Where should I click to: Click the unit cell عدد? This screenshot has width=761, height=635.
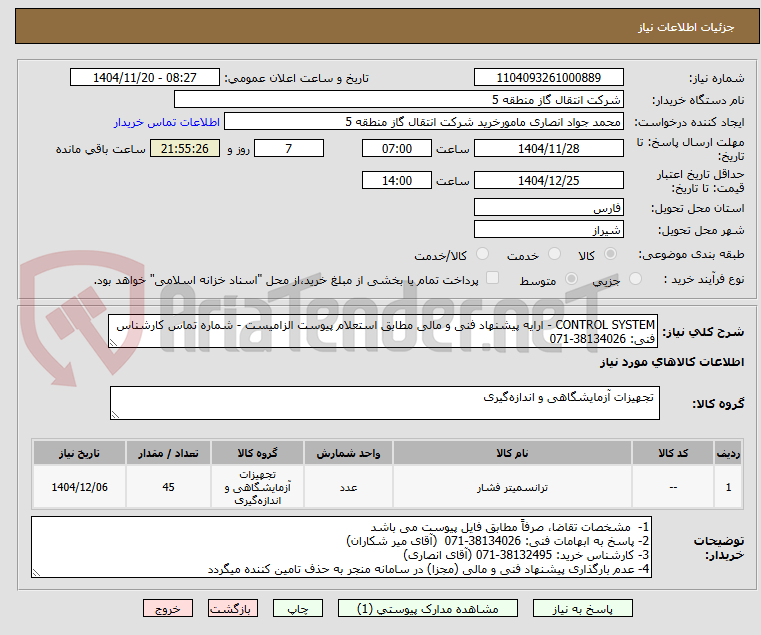[348, 487]
